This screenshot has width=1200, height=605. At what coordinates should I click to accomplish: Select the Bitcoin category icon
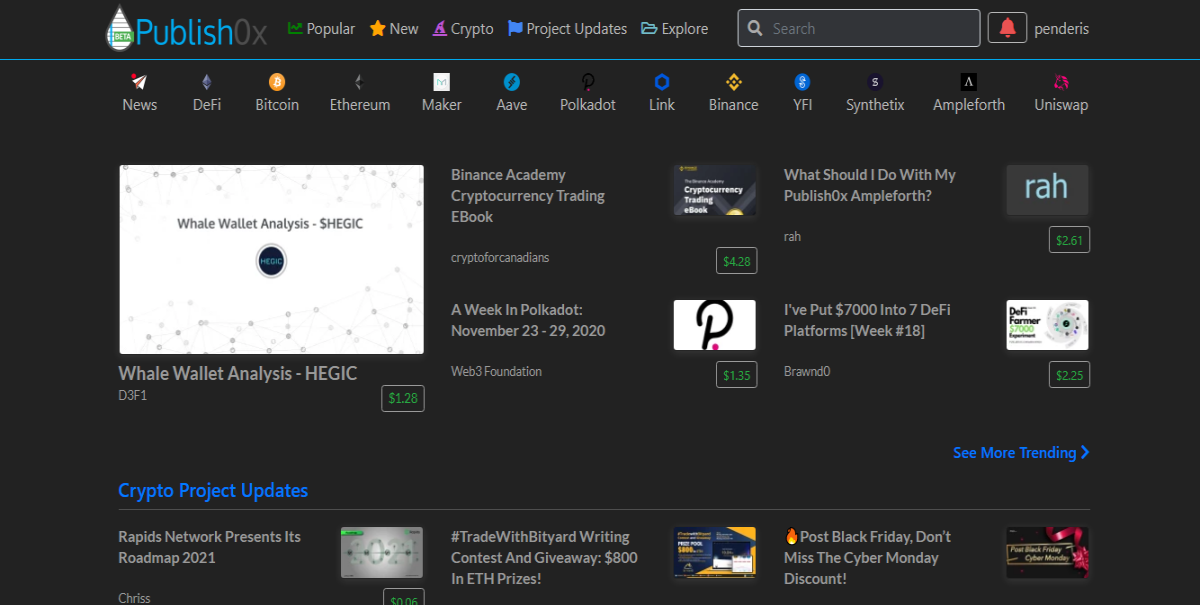(277, 82)
